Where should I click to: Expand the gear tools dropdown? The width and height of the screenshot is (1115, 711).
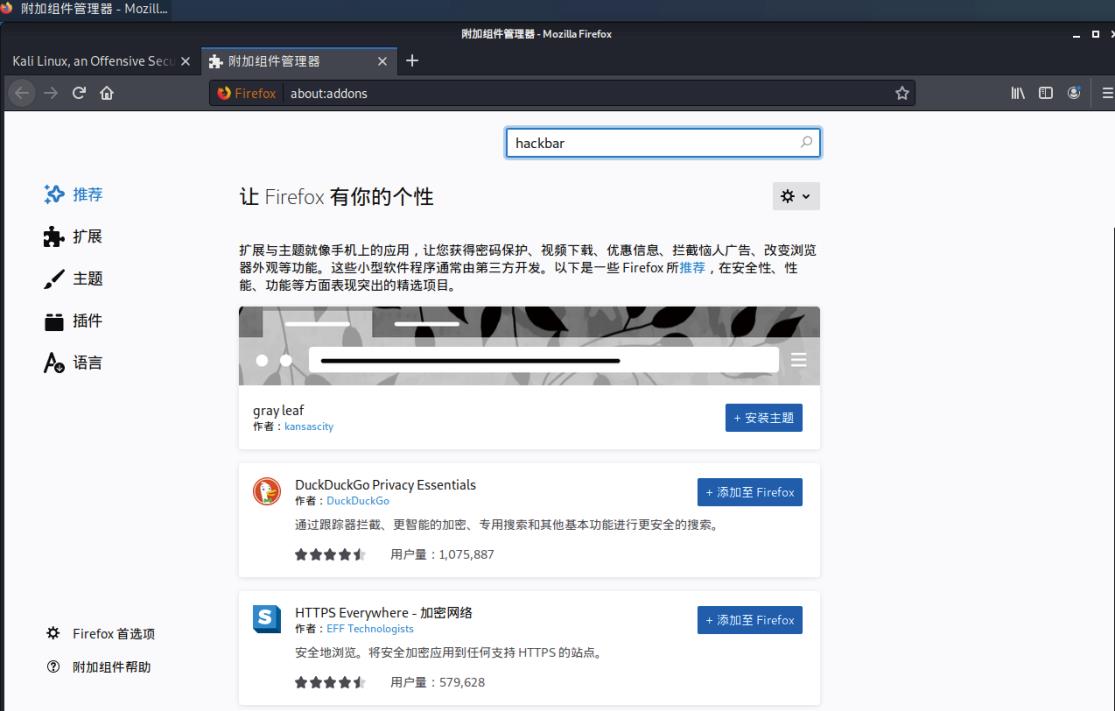(796, 197)
